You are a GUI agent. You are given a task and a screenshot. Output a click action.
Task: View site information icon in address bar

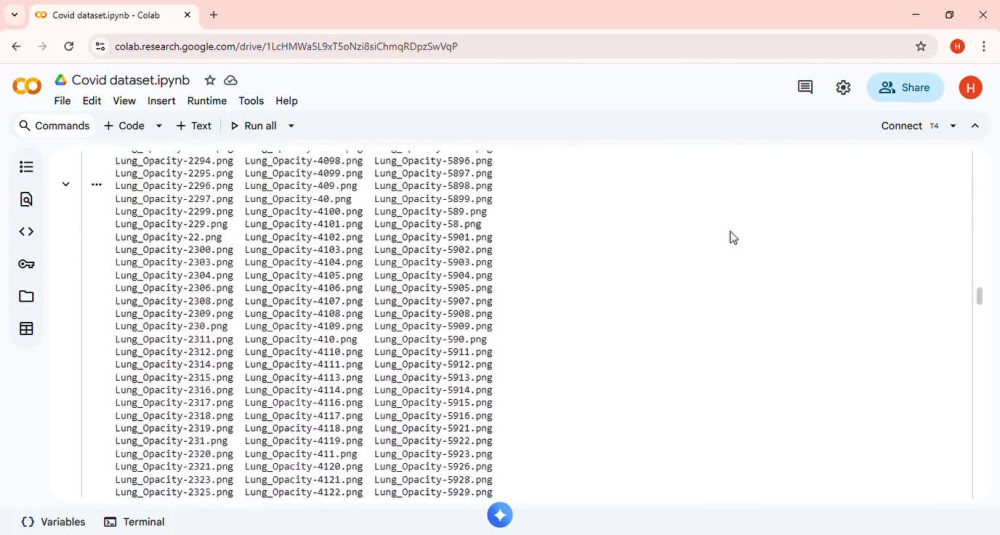pos(100,46)
